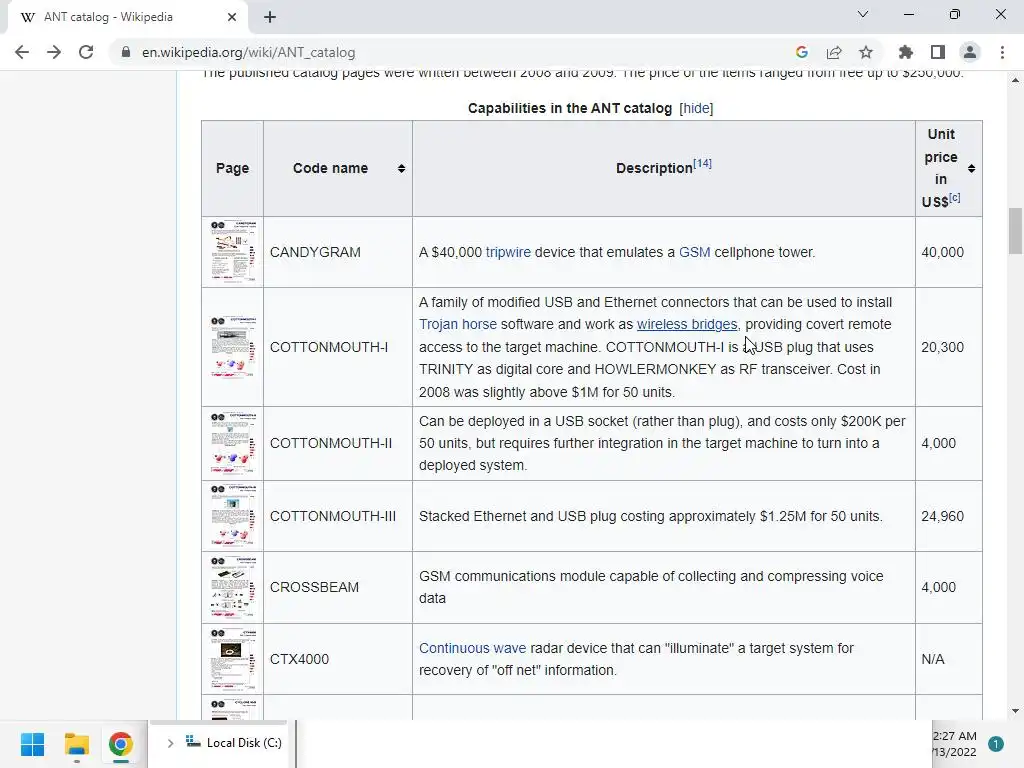
Task: Click the 20,300 price cell
Action: 948,347
